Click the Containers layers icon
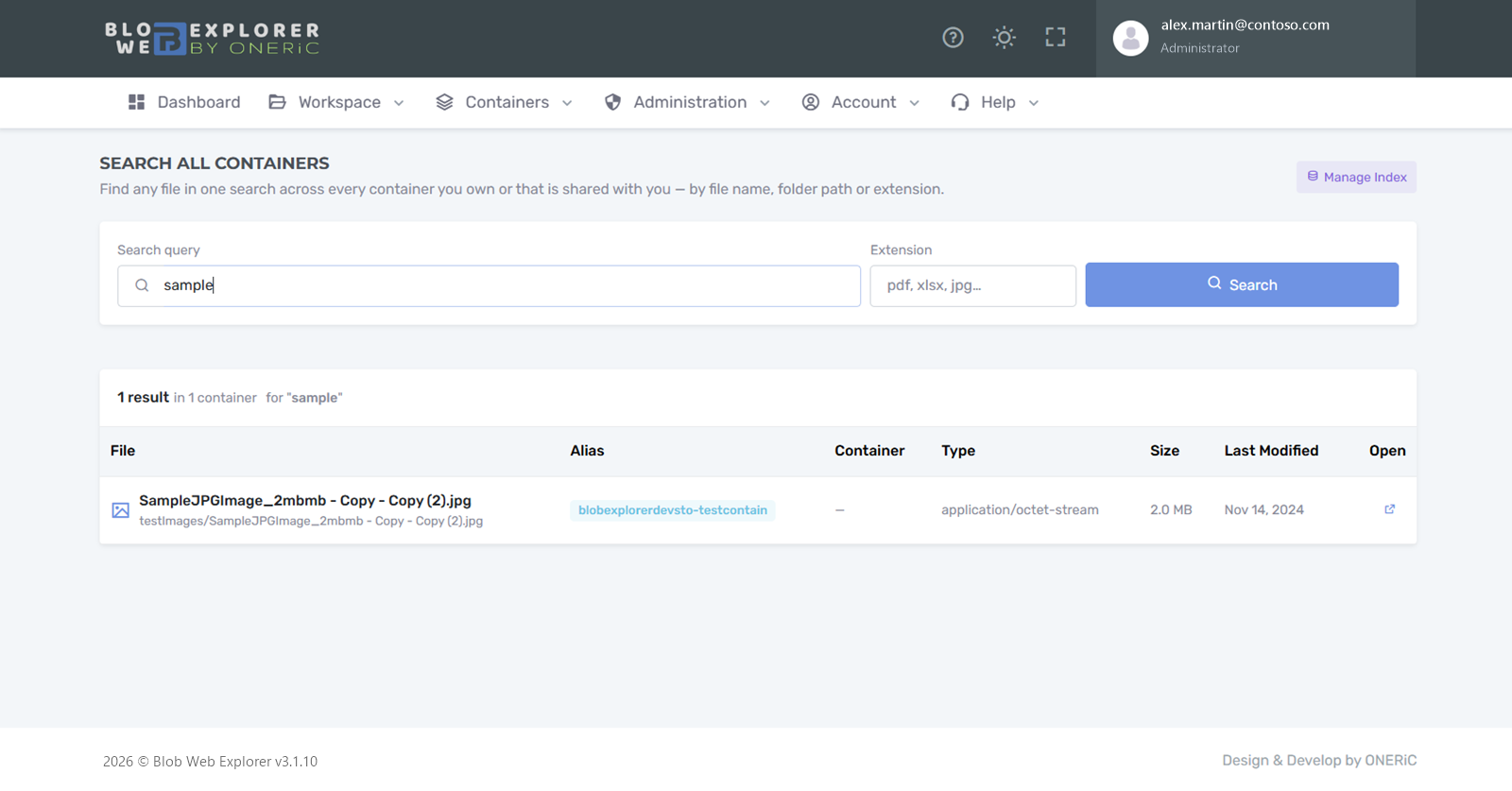 (444, 102)
